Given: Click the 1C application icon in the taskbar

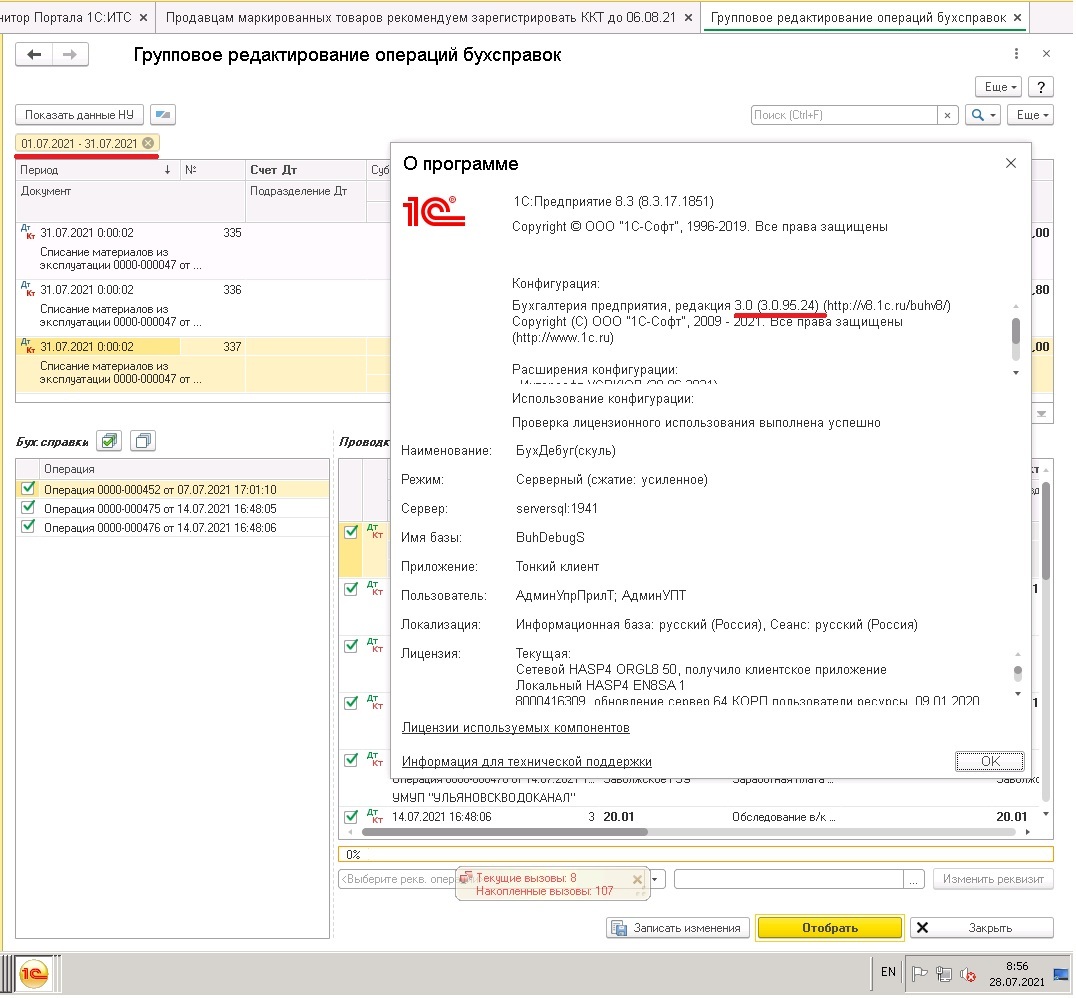Looking at the screenshot, I should pos(33,975).
